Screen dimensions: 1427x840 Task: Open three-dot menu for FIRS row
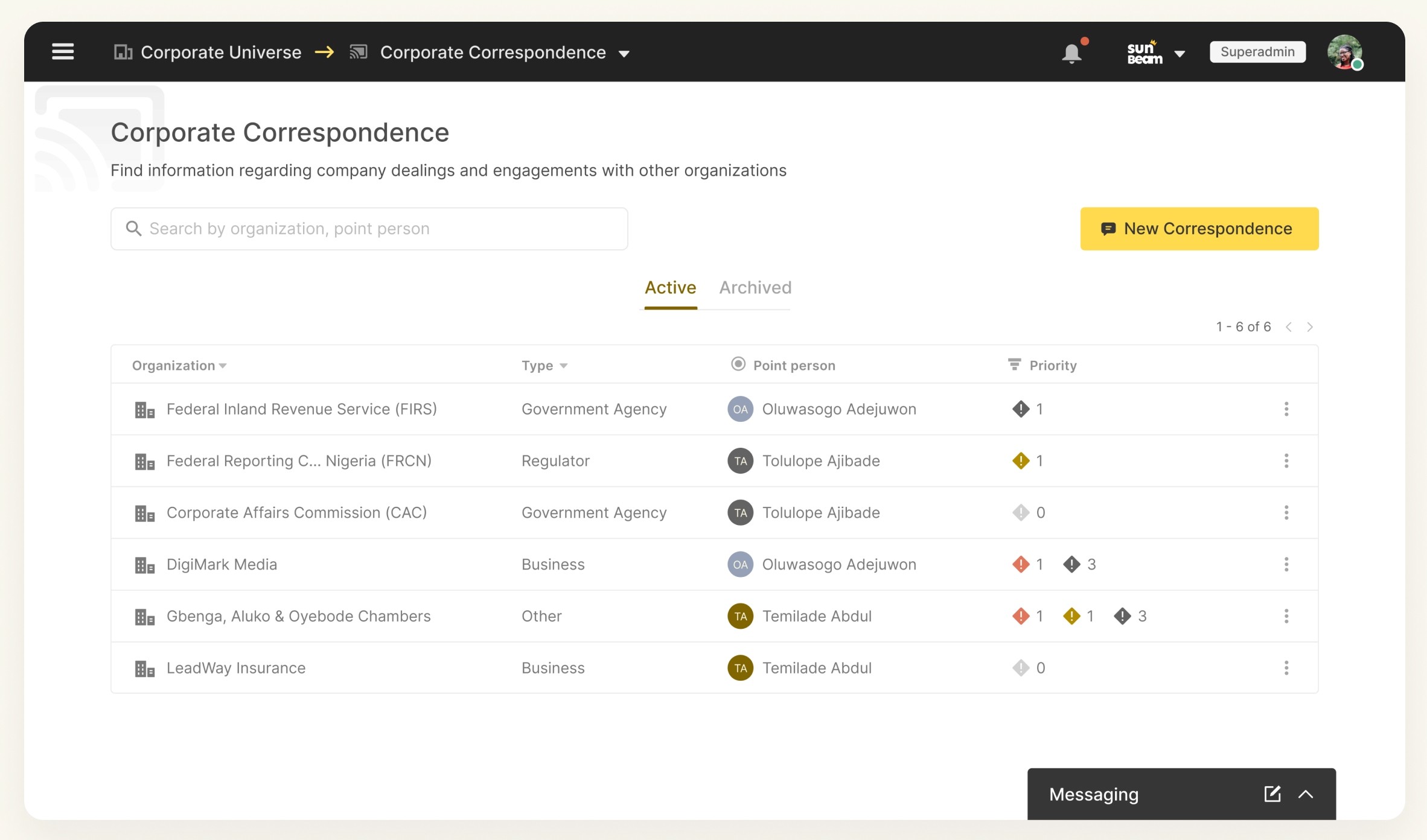point(1286,409)
